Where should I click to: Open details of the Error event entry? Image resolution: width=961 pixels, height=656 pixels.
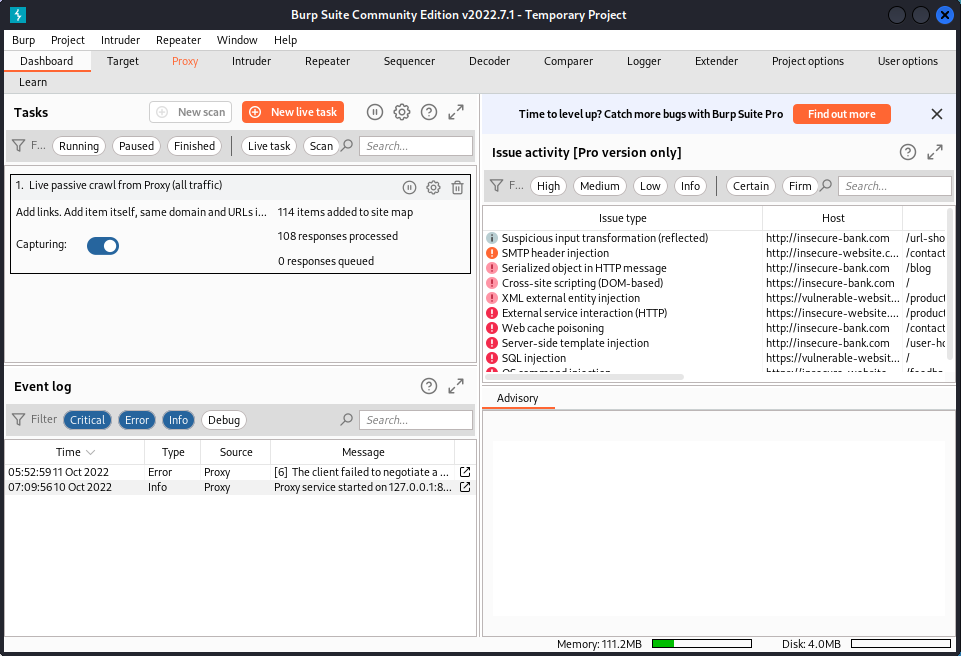click(465, 472)
